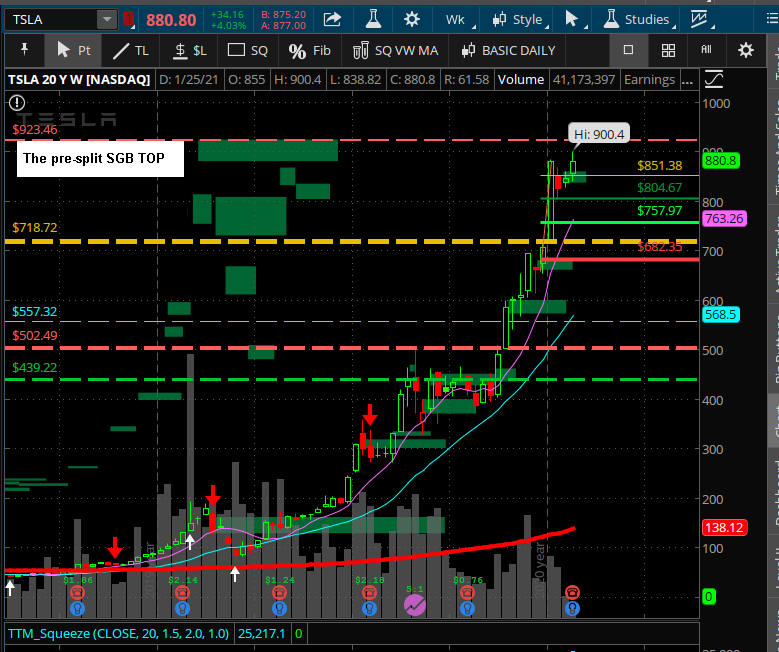This screenshot has height=652, width=779.
Task: Click the ellipsis after Earnings in header
Action: [x=688, y=80]
